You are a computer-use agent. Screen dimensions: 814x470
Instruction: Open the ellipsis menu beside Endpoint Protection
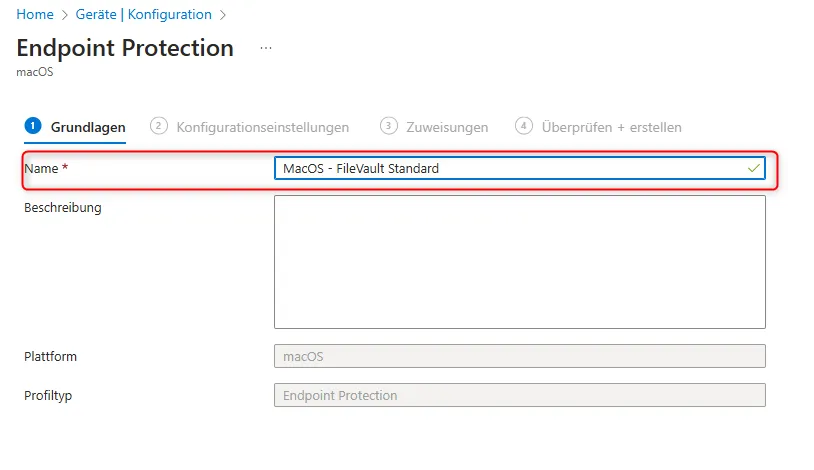(x=266, y=48)
